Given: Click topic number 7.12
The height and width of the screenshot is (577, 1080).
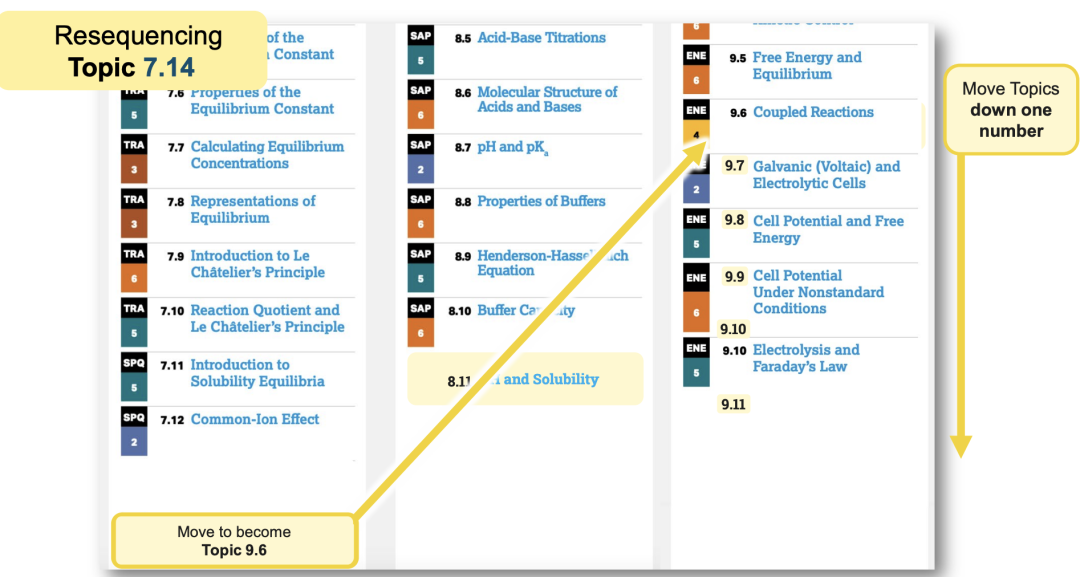Looking at the screenshot, I should click(172, 420).
